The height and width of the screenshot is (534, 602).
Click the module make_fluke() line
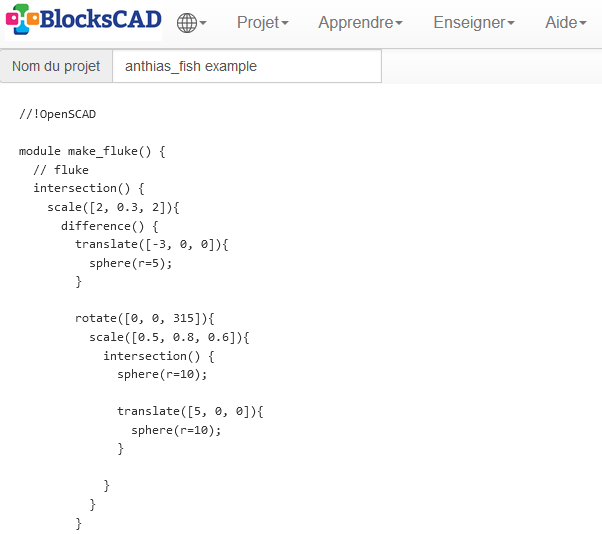[92, 152]
